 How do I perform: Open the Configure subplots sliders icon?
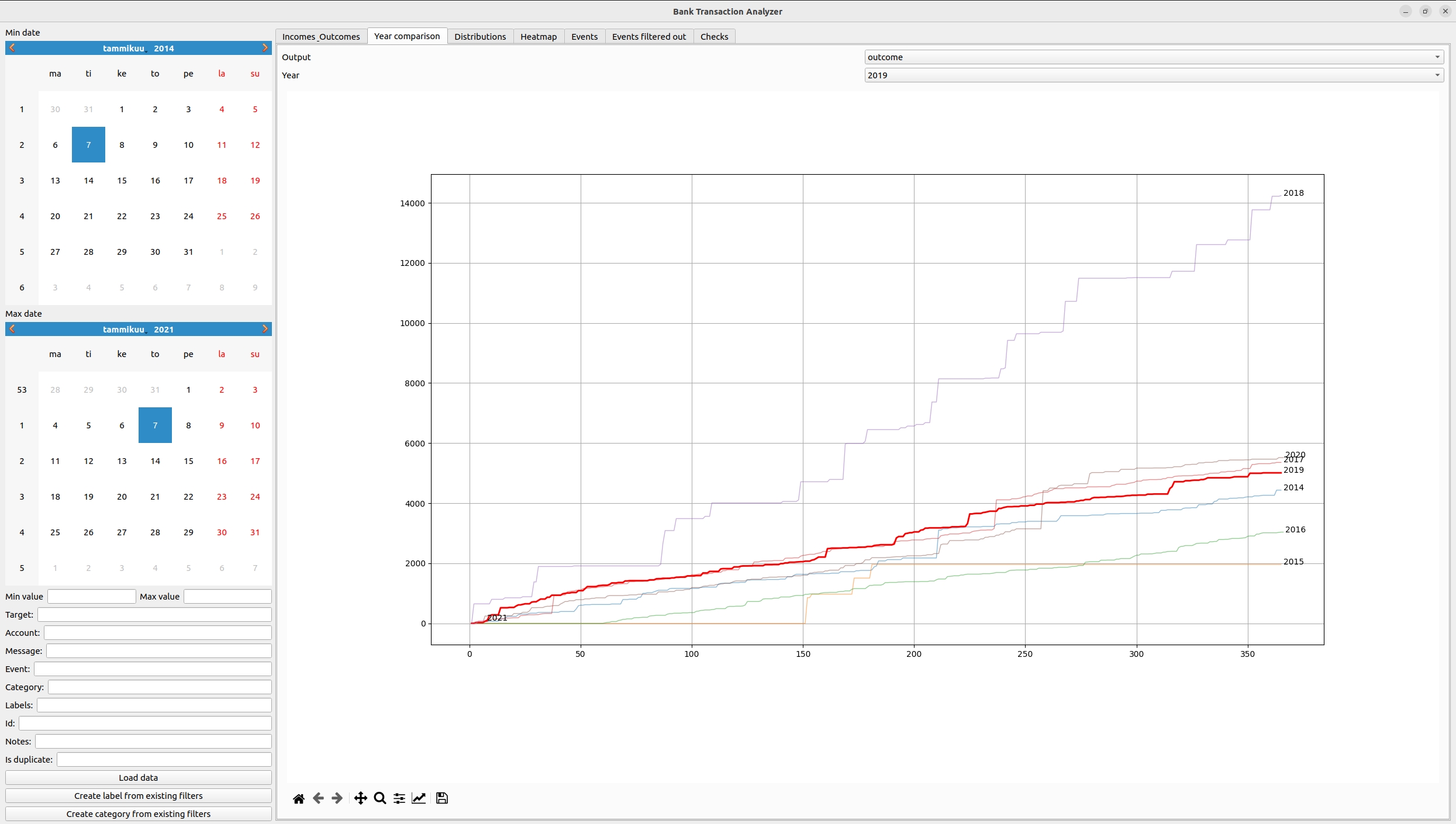coord(399,798)
